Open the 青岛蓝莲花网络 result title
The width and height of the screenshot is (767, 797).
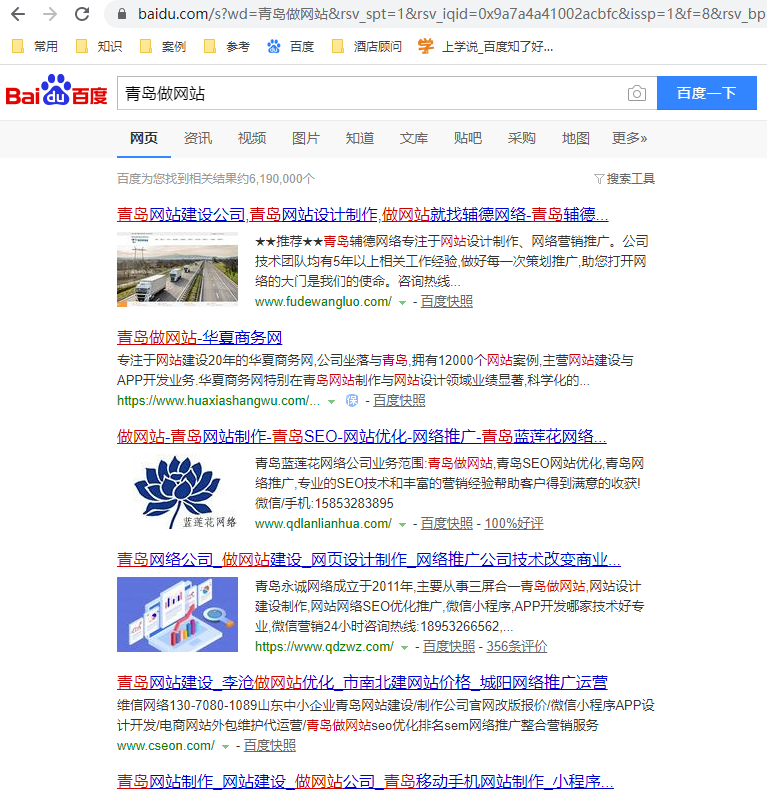(361, 437)
